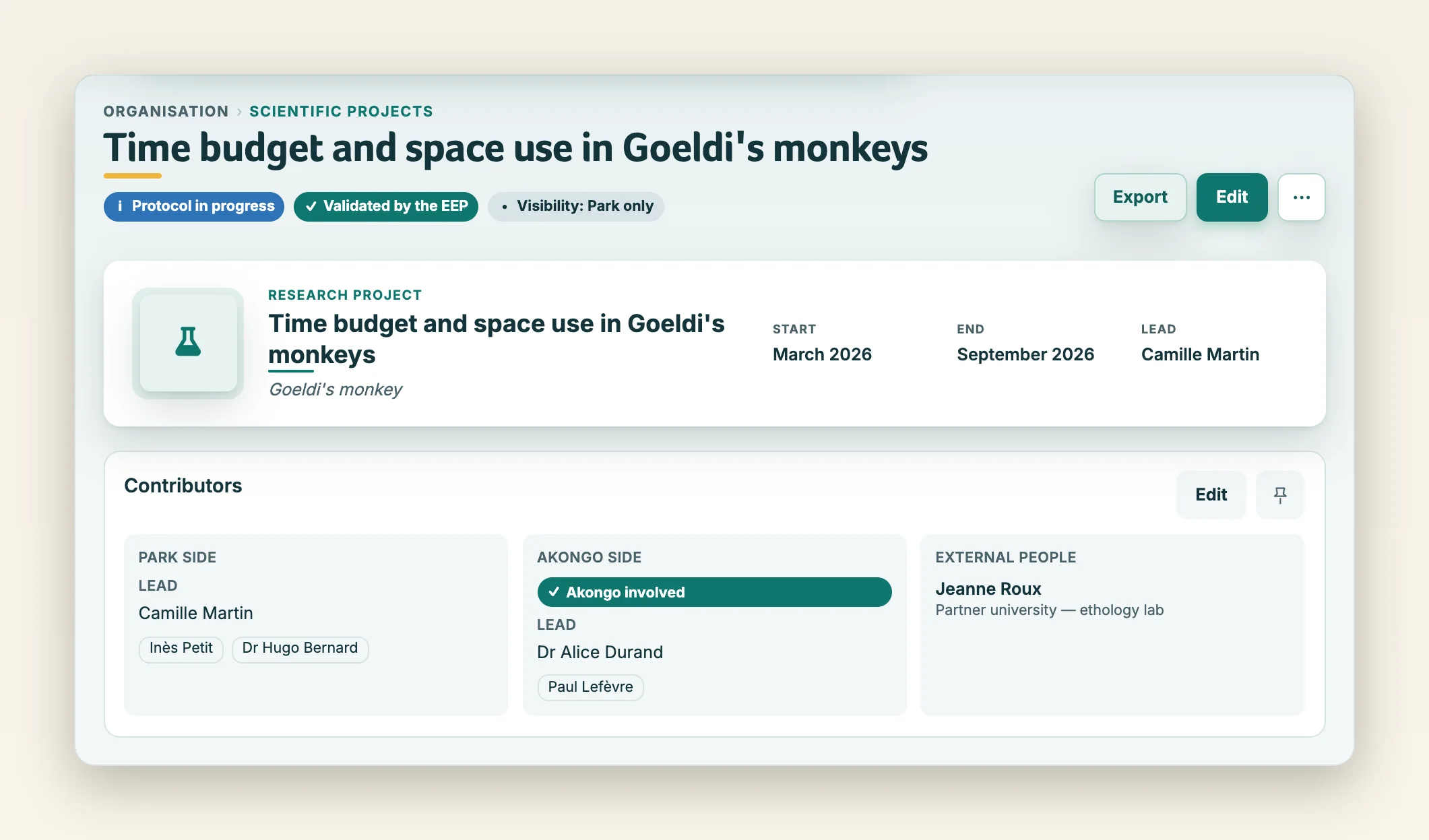Select the Inès Petit contributor chip

coord(181,649)
